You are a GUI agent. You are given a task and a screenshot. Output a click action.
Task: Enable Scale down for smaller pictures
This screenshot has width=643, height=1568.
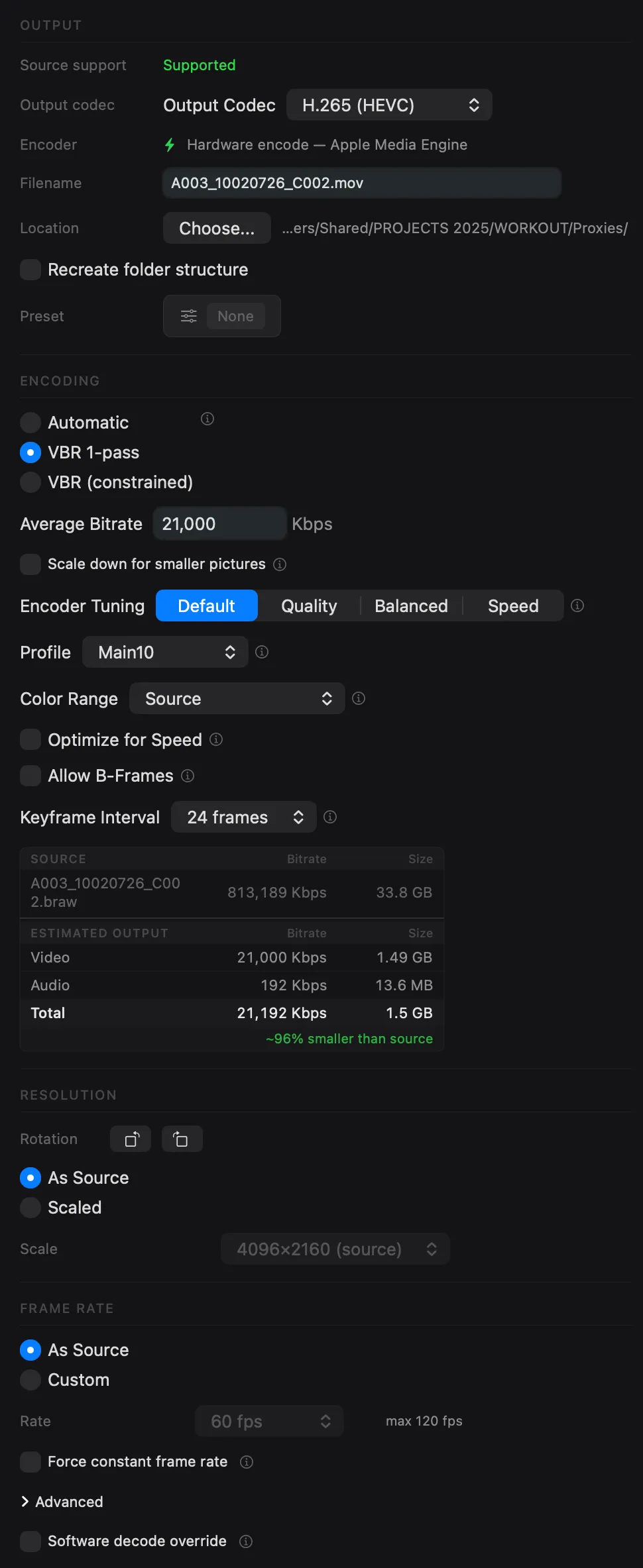(x=30, y=564)
